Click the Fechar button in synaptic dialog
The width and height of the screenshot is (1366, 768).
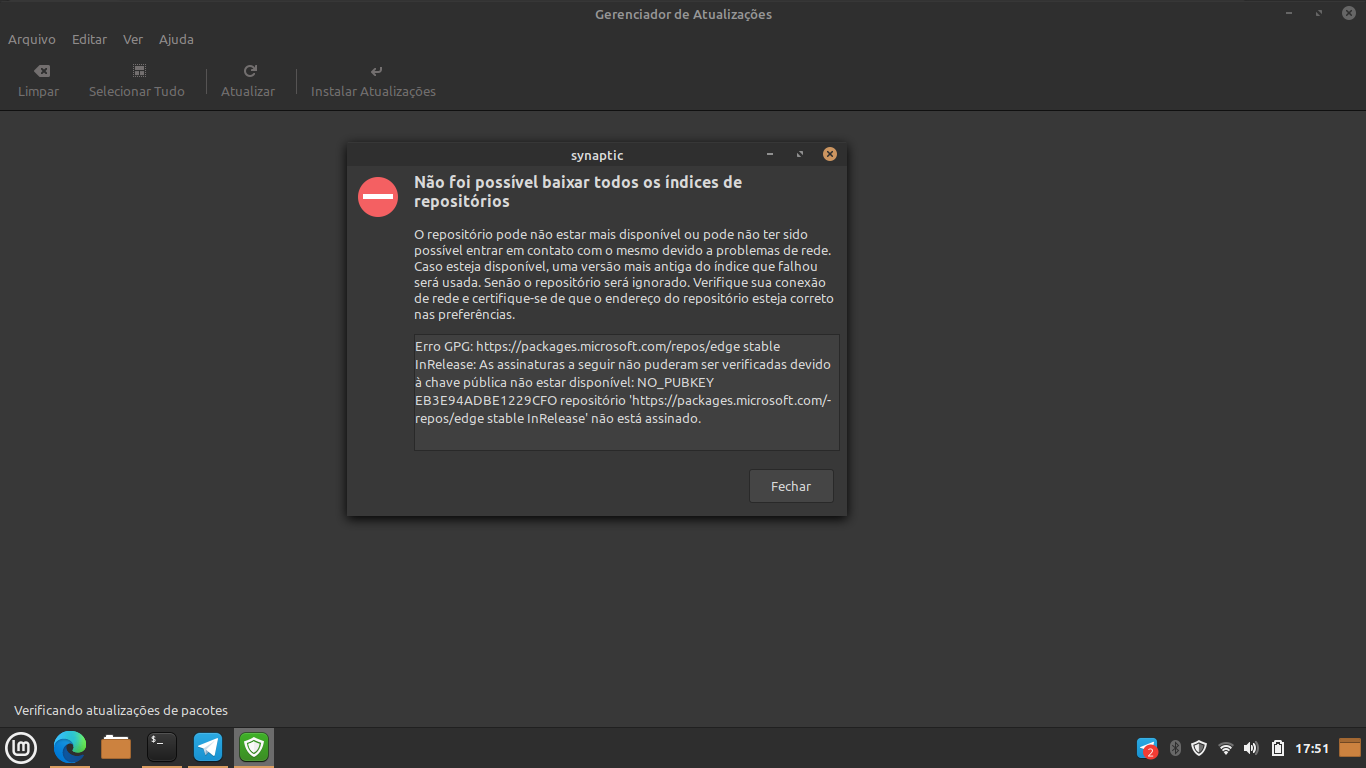791,486
